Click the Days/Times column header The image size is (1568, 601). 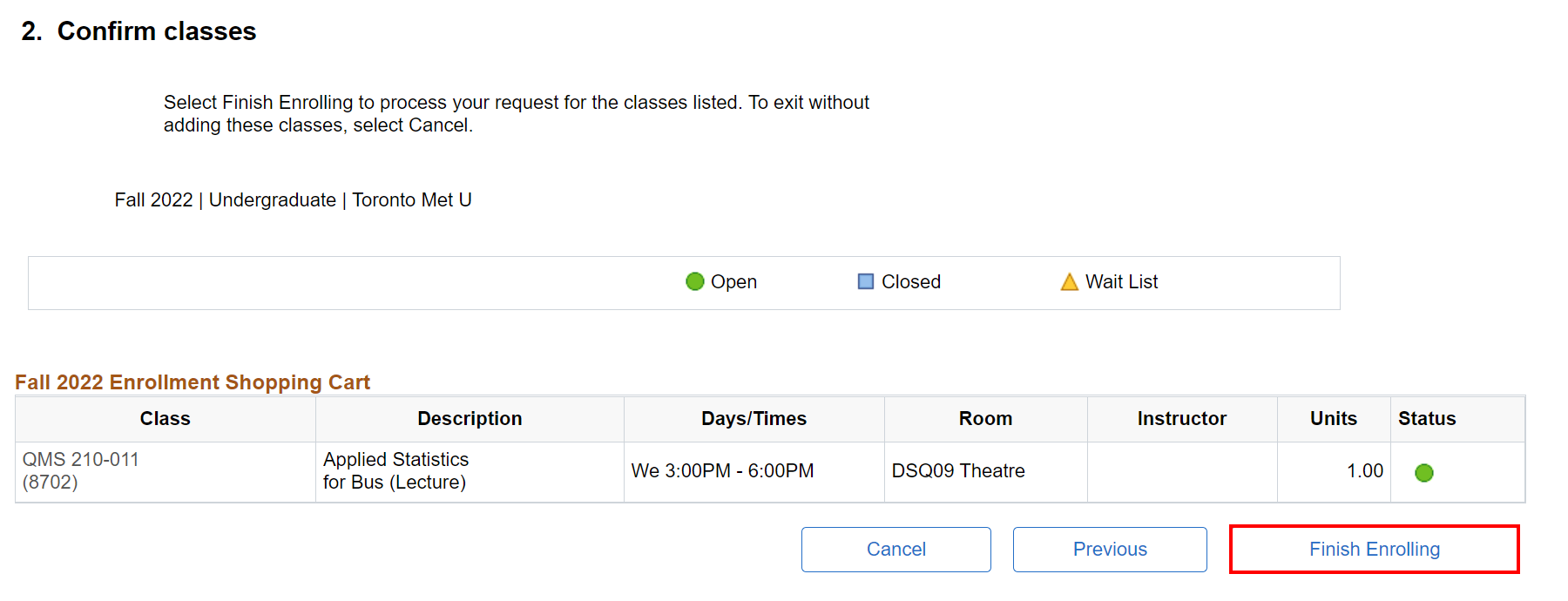pyautogui.click(x=754, y=419)
